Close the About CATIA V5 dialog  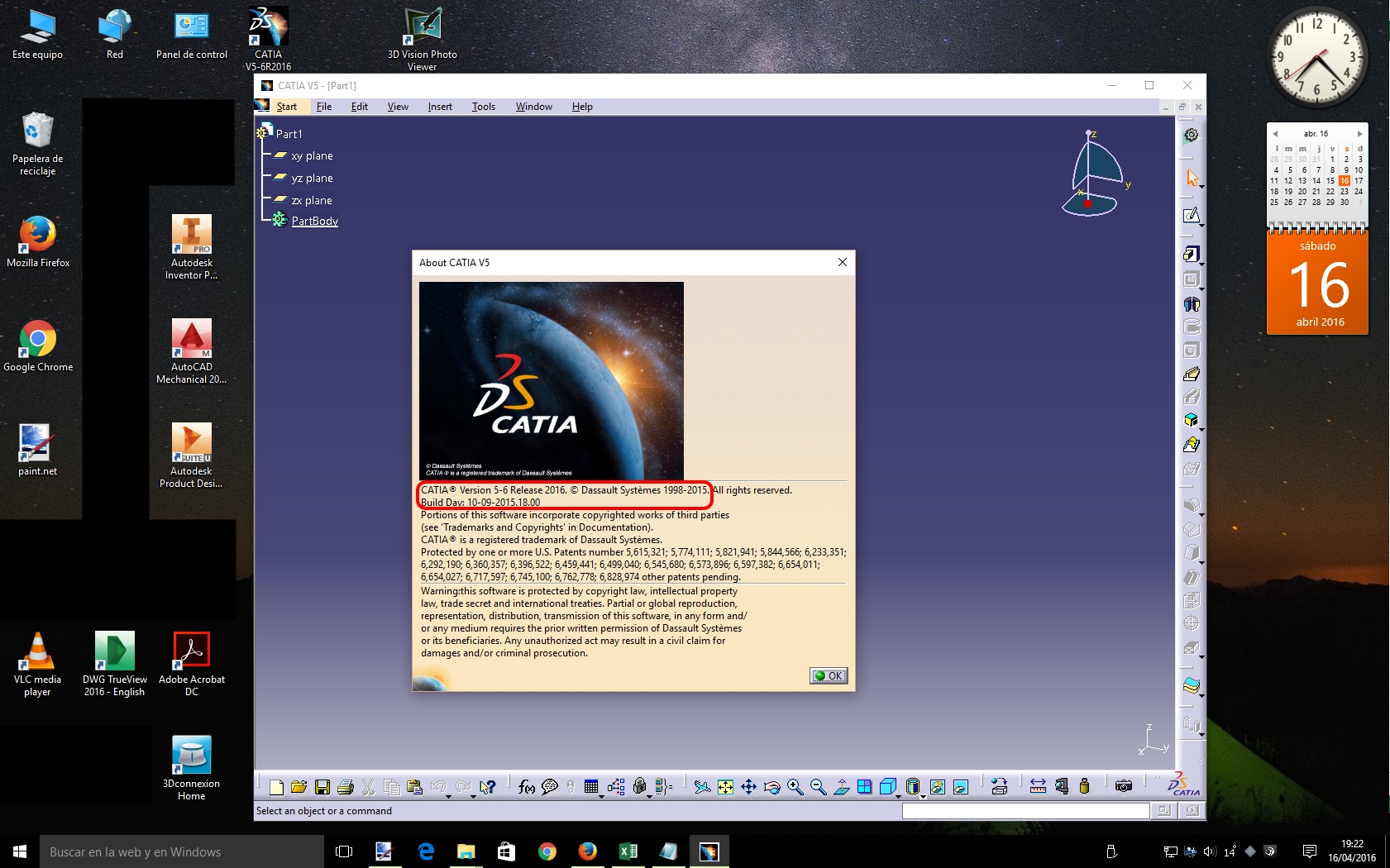pyautogui.click(x=842, y=262)
